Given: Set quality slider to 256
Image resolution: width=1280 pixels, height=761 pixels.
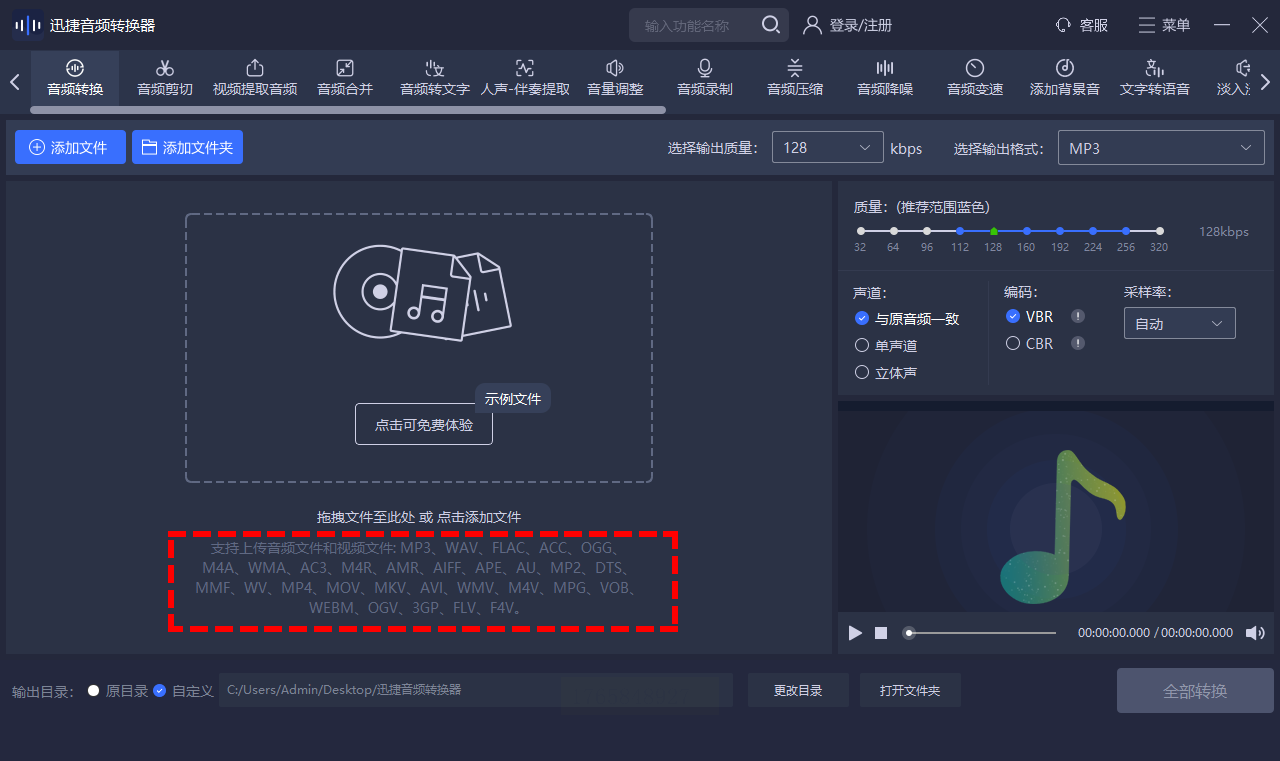Looking at the screenshot, I should (1126, 231).
